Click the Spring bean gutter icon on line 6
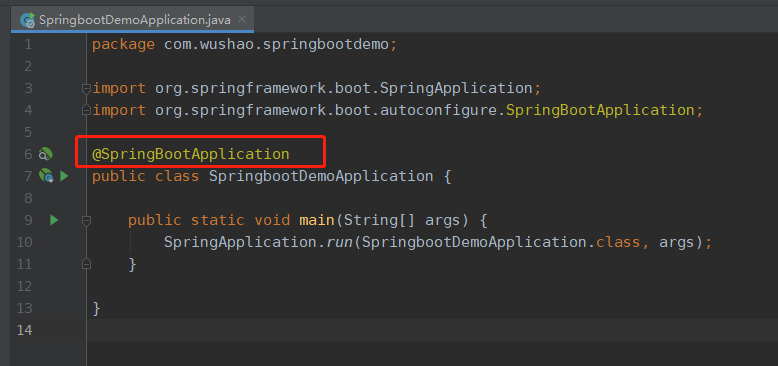The image size is (778, 366). click(x=45, y=154)
